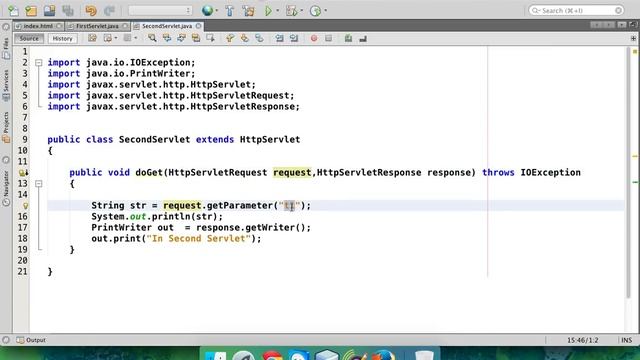Viewport: 640px width, 360px height.
Task: Click the INS insert mode indicator
Action: coord(627,340)
